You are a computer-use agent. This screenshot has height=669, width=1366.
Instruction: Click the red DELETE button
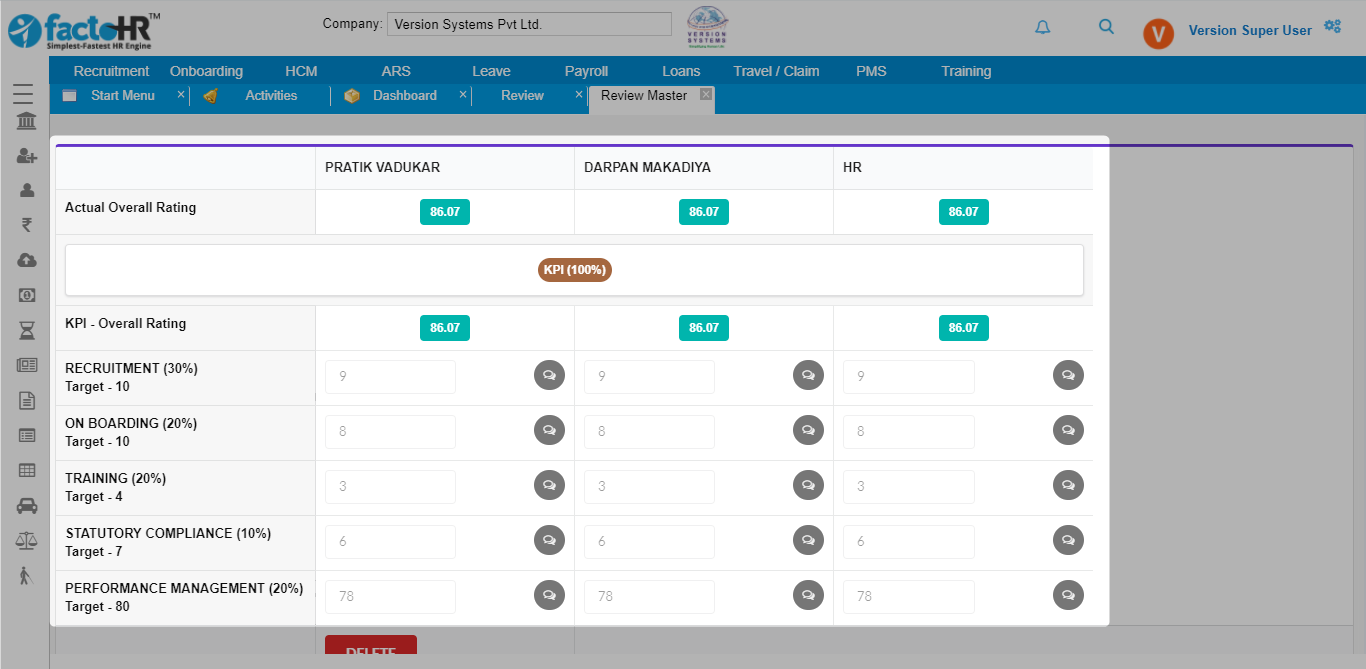coord(371,650)
